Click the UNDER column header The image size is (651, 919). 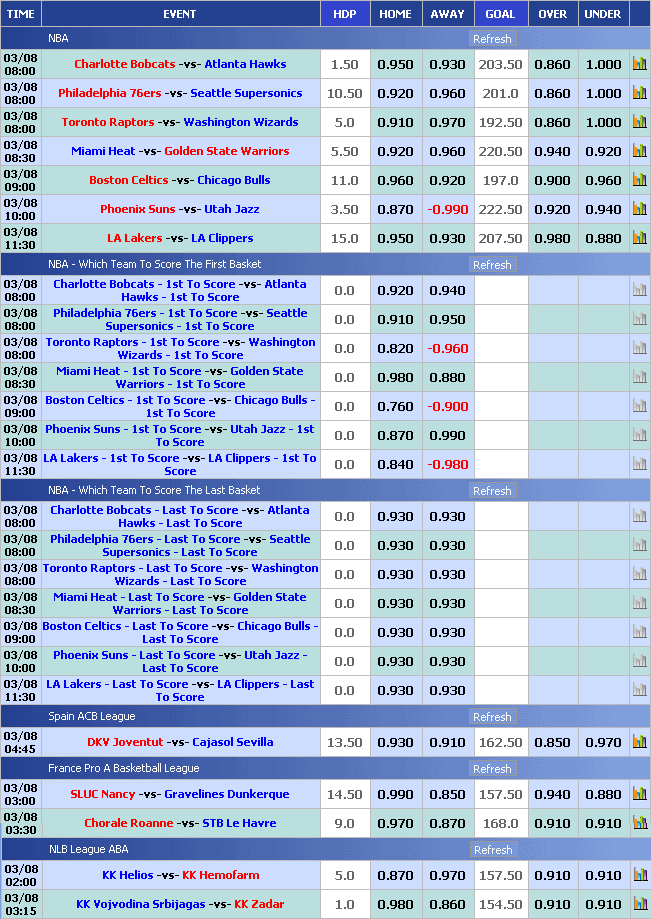[603, 14]
